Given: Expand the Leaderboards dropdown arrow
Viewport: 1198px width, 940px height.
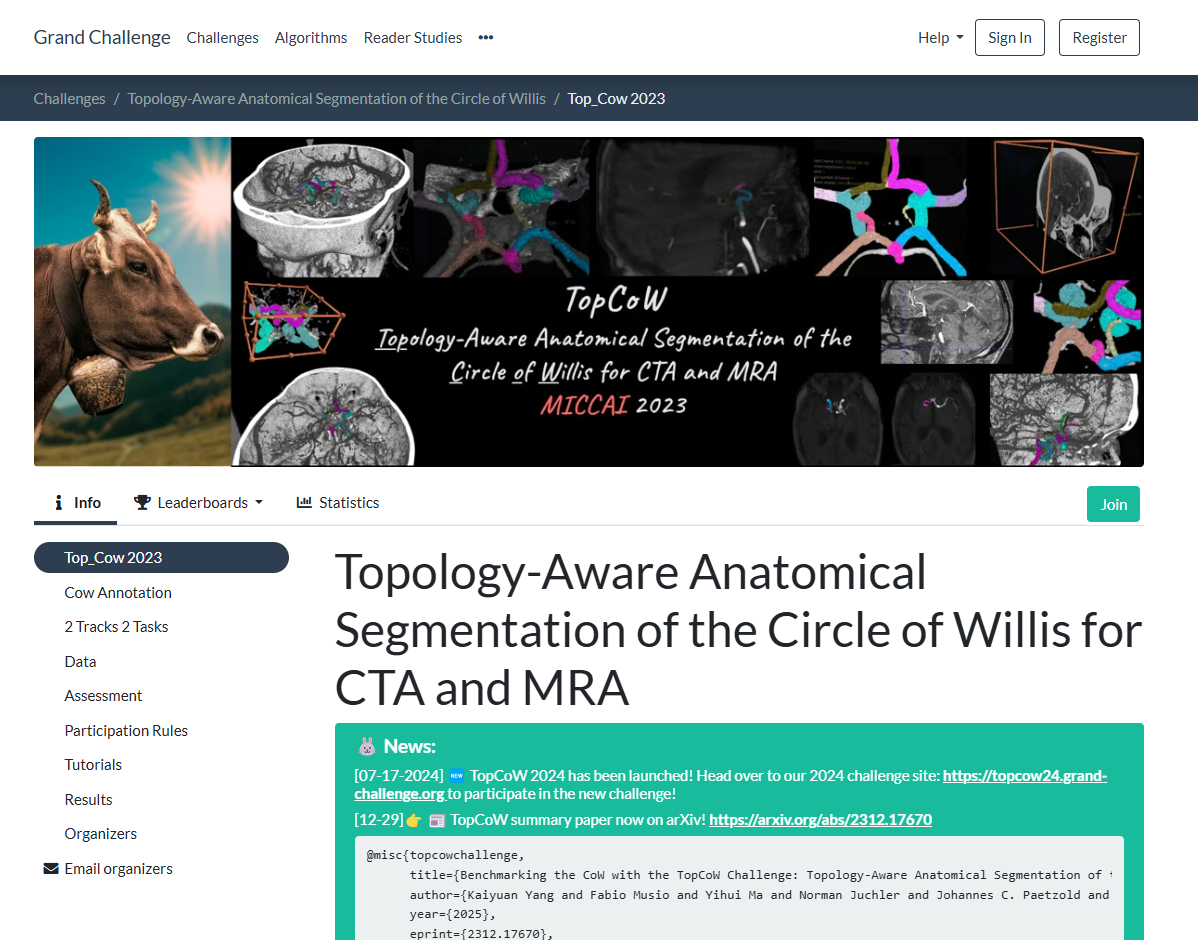Looking at the screenshot, I should pos(259,503).
